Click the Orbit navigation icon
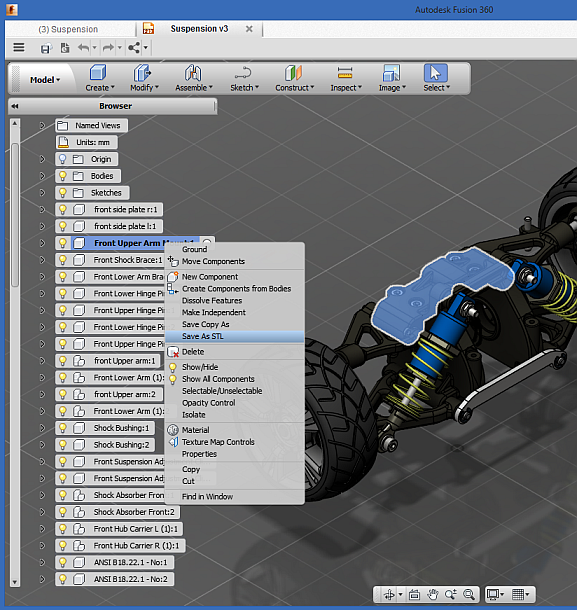Screen dimensions: 577x610 (x=389, y=594)
